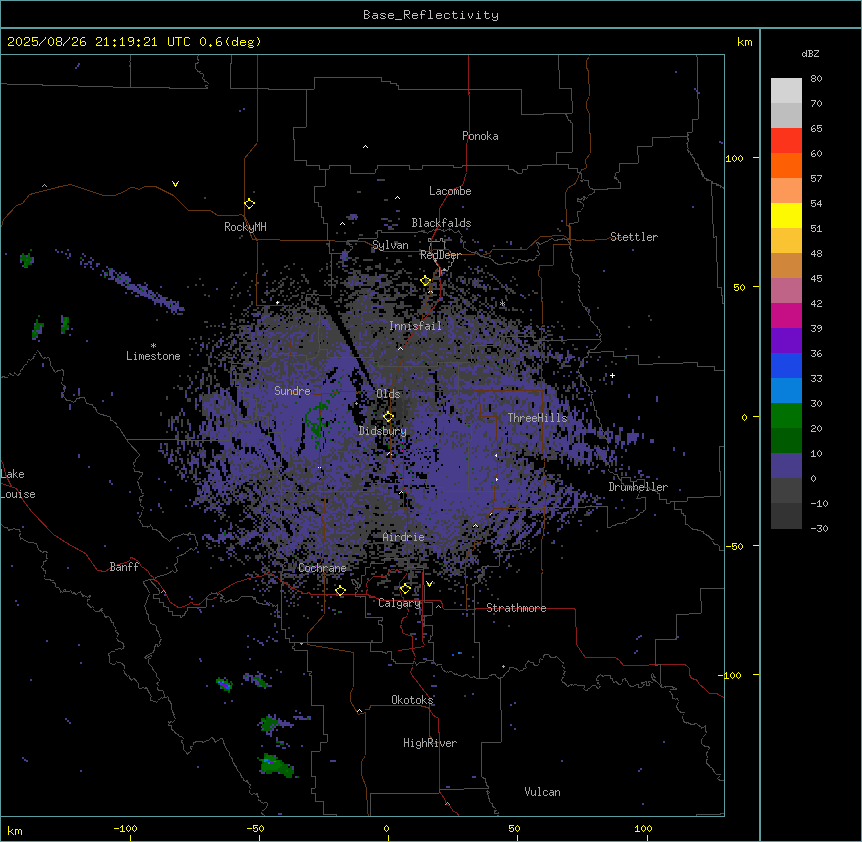Click the Cochrane label
The height and width of the screenshot is (842, 862).
pyautogui.click(x=322, y=568)
